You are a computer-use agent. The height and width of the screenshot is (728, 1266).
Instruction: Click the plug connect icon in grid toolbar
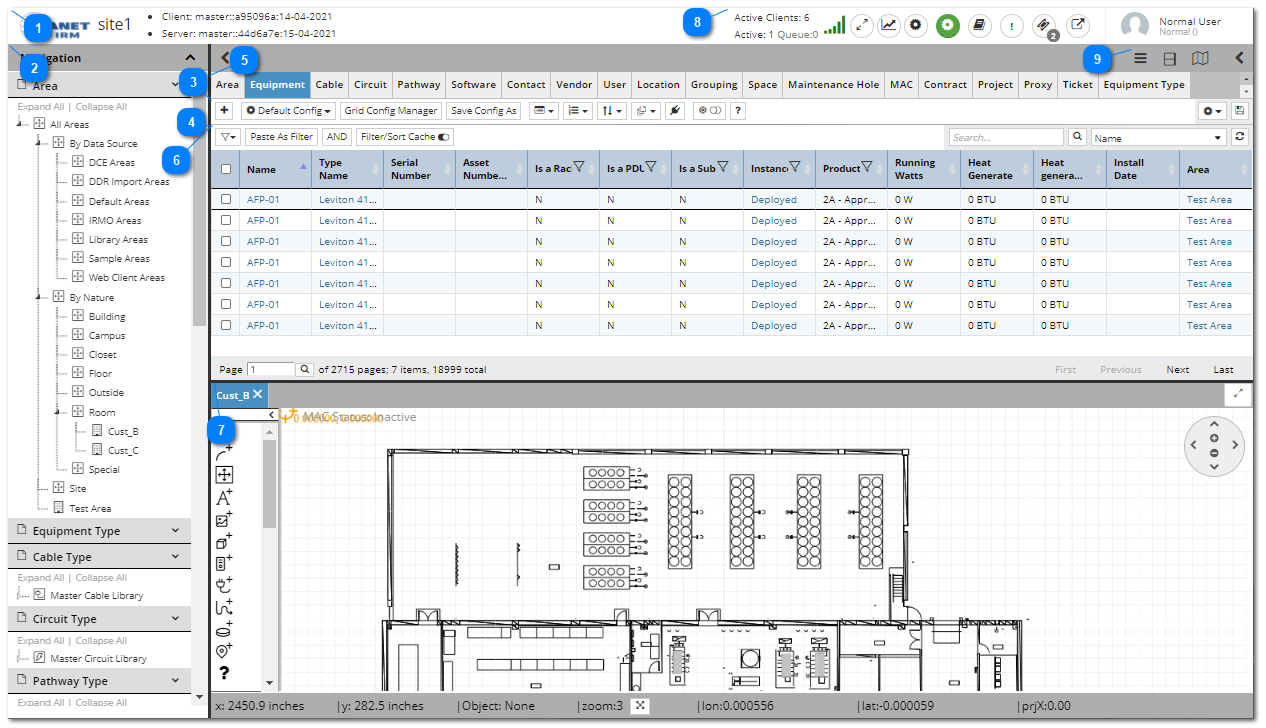[674, 110]
